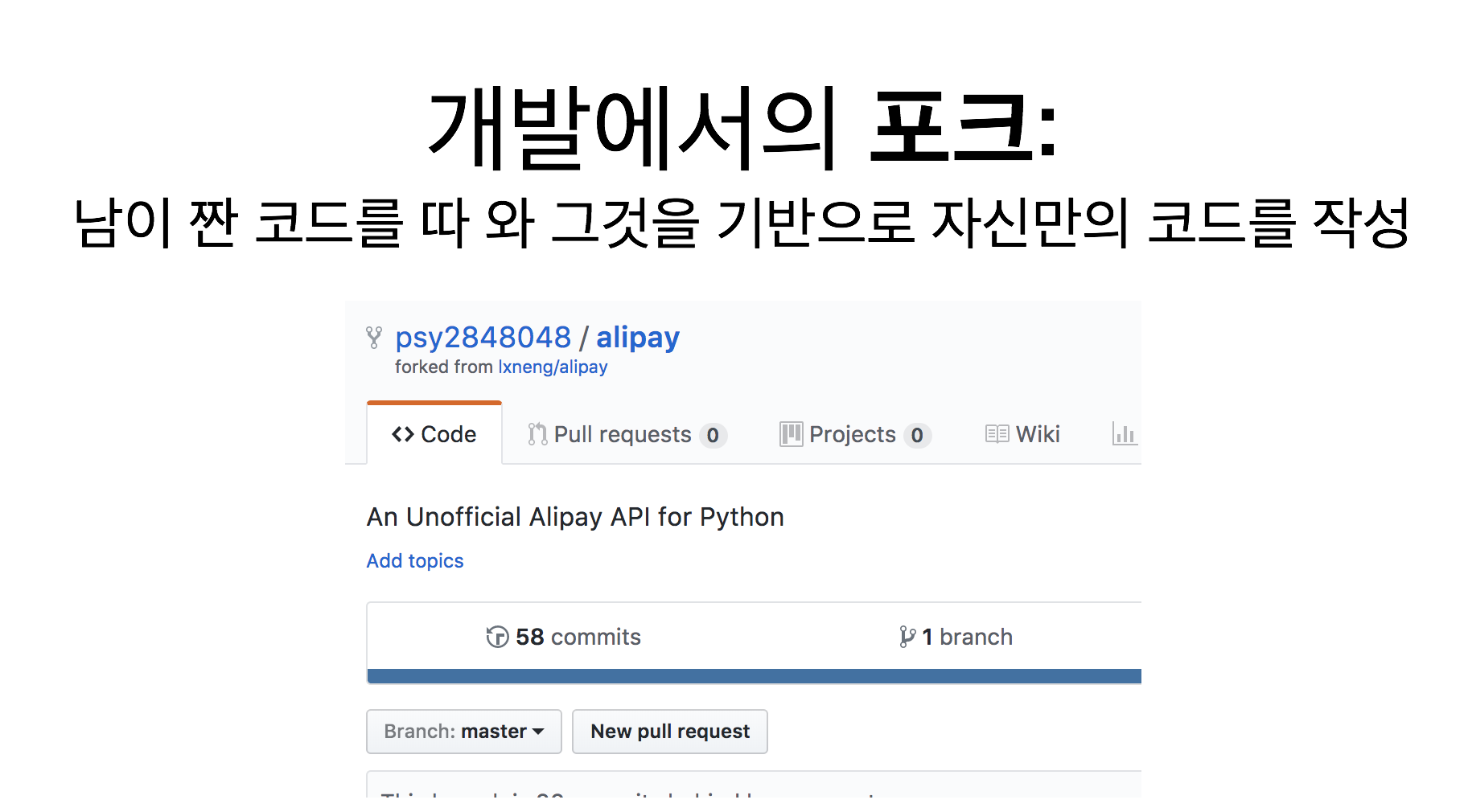Click the New pull request button
Screen dimensions: 1464x812
(670, 732)
